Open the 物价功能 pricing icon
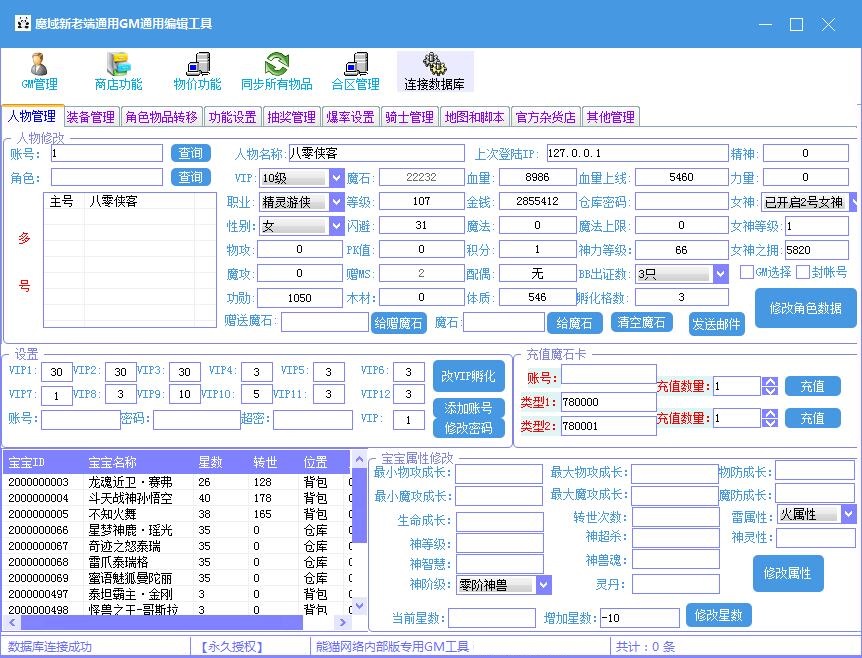This screenshot has width=862, height=658. pos(196,72)
